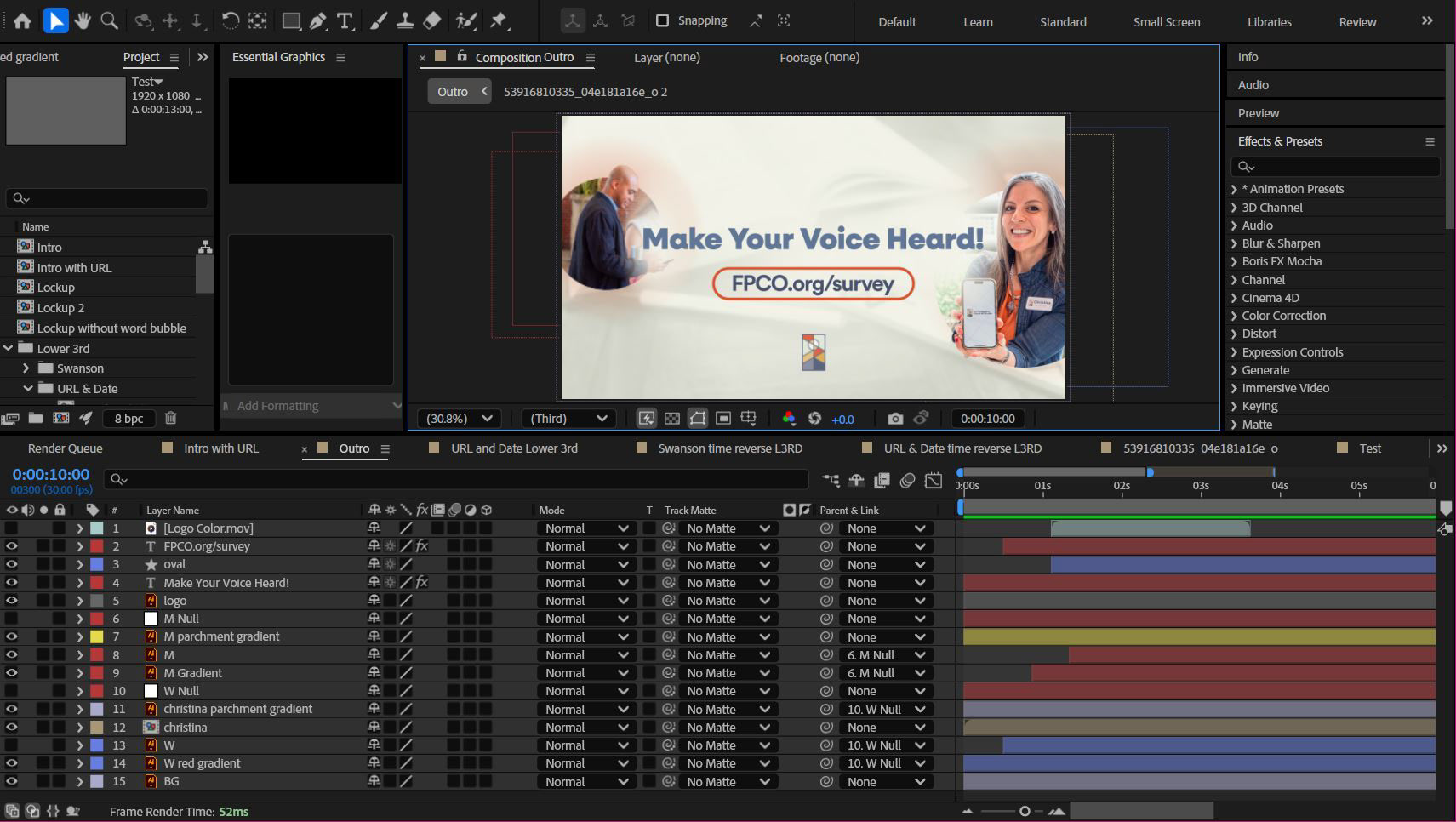Open Track Matte dropdown for logo layer
1456x822 pixels.
(x=728, y=601)
